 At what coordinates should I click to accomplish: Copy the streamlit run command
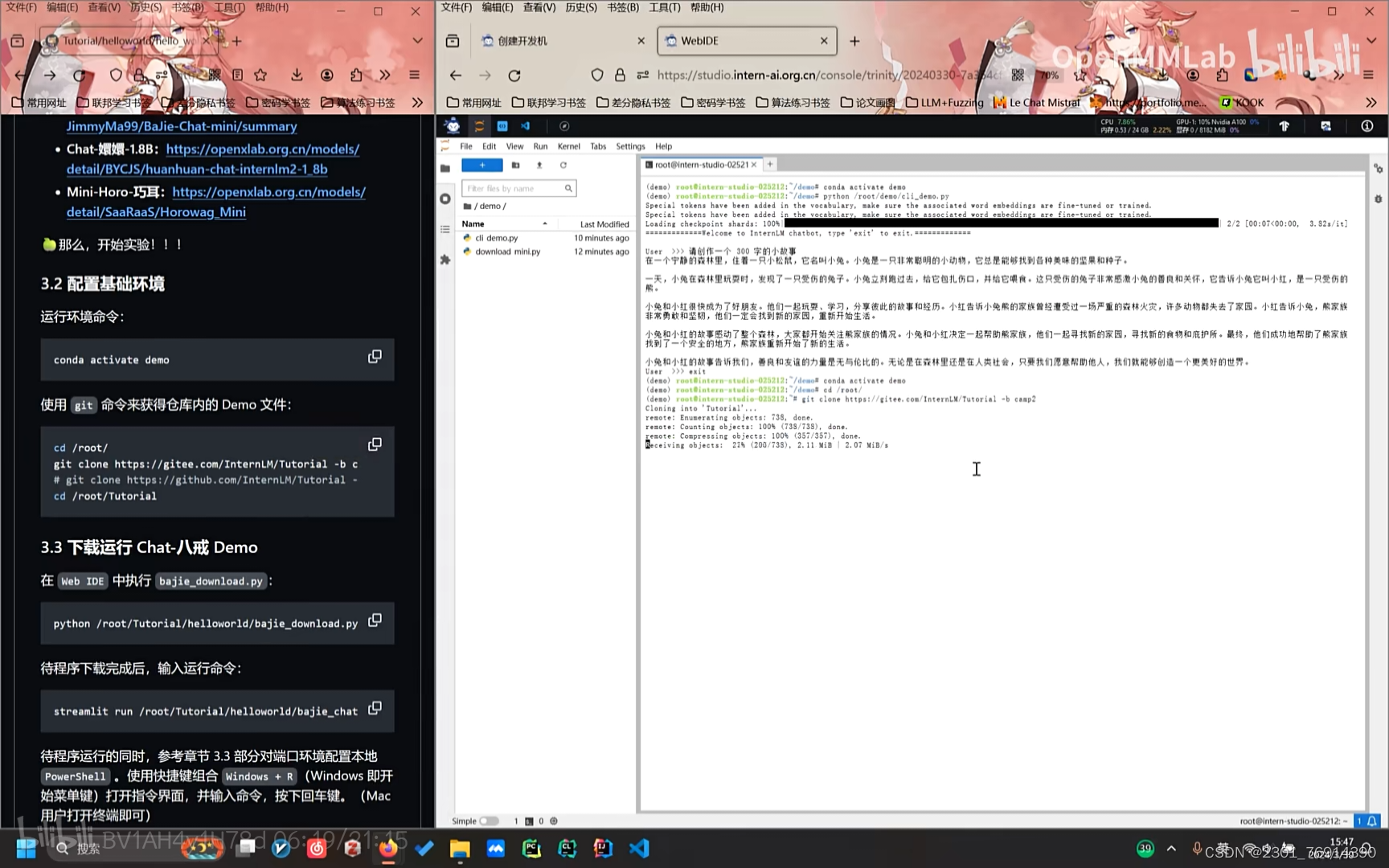[375, 708]
